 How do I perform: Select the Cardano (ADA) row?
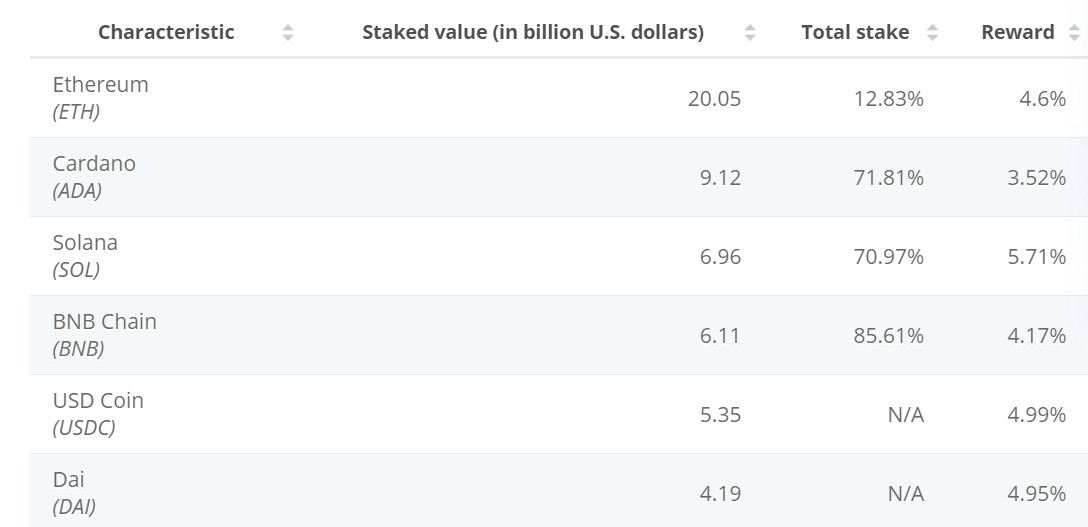coord(559,177)
